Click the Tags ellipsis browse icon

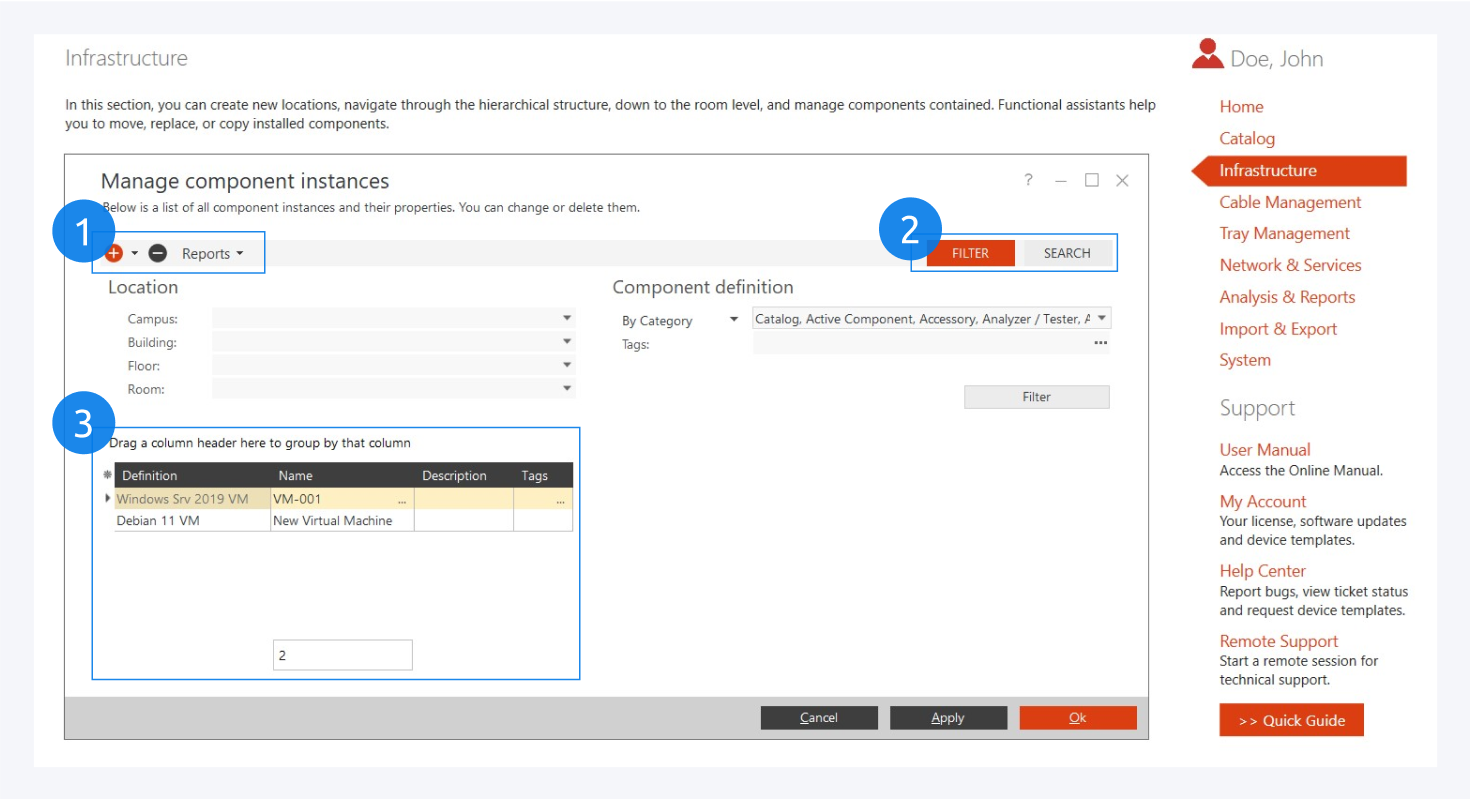click(x=1100, y=343)
